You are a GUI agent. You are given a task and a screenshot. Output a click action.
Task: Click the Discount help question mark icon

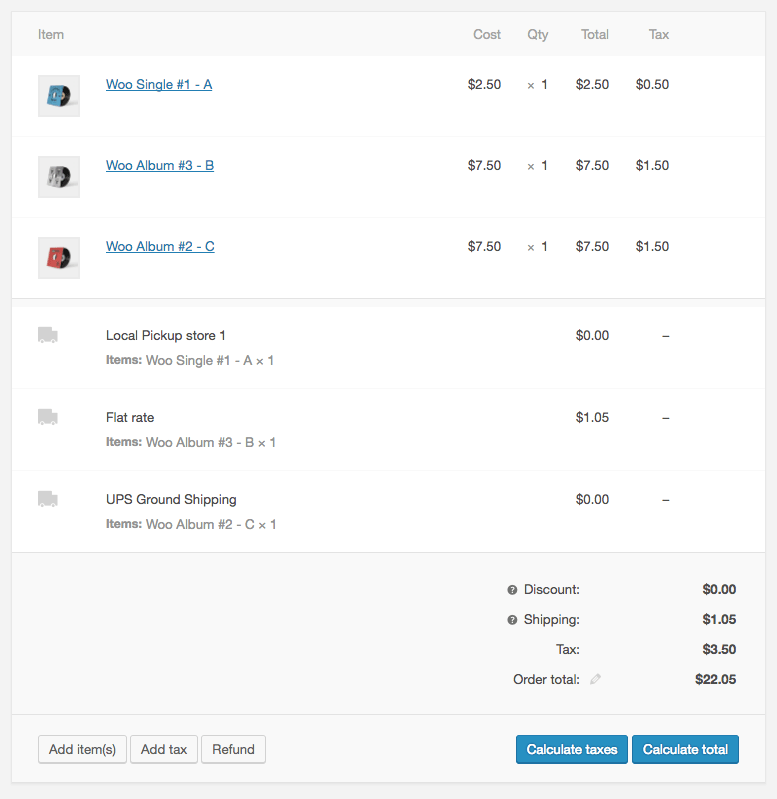coord(512,590)
